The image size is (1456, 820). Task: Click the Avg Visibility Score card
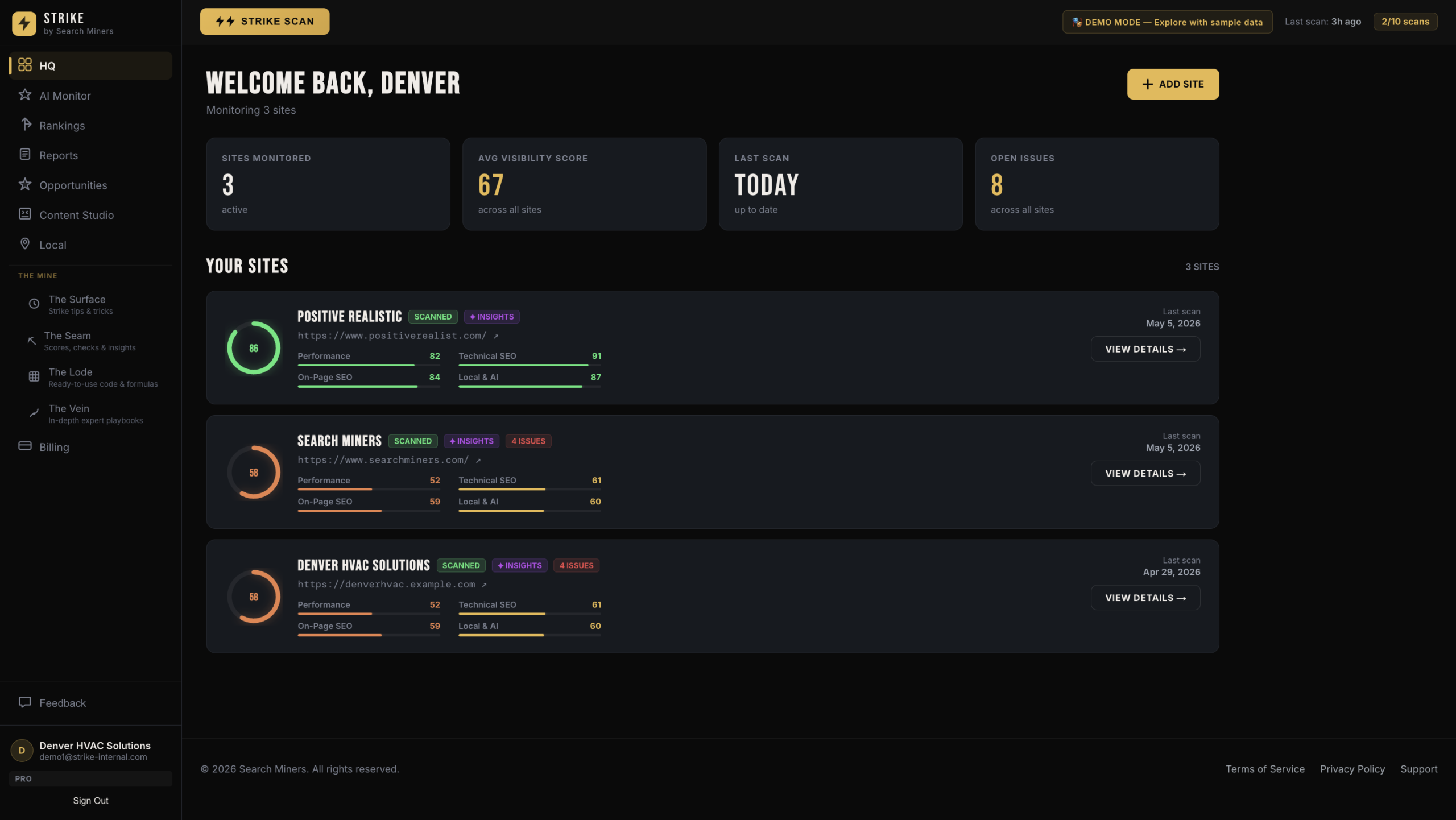[584, 184]
